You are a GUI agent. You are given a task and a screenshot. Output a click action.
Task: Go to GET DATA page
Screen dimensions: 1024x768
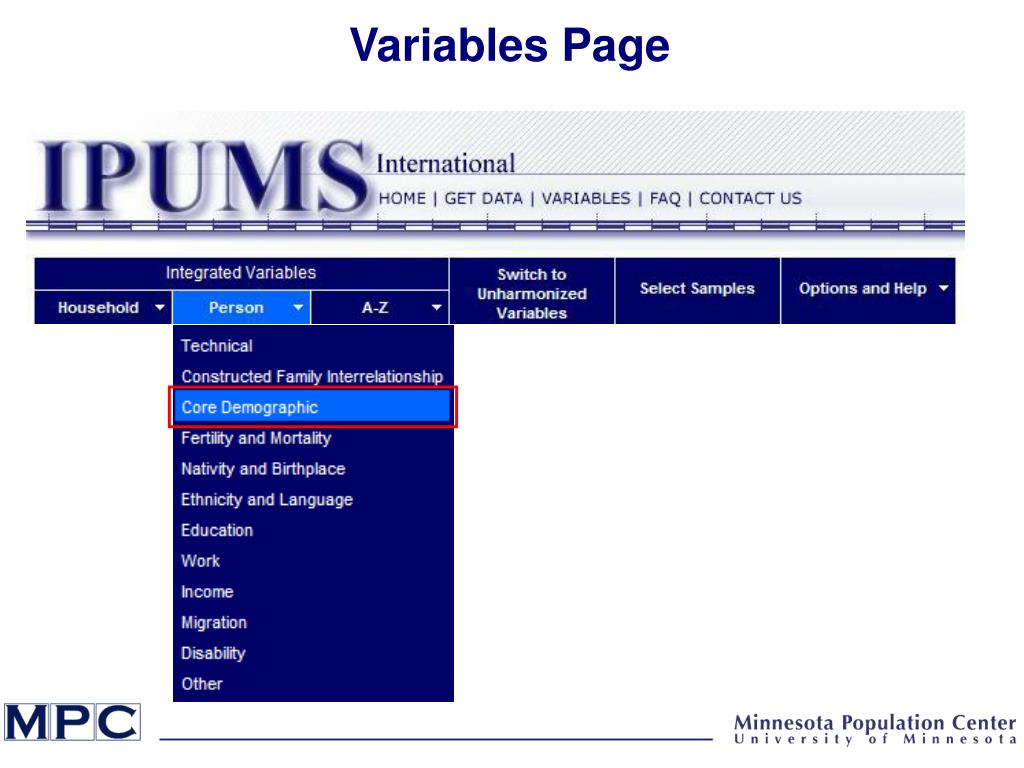tap(483, 199)
